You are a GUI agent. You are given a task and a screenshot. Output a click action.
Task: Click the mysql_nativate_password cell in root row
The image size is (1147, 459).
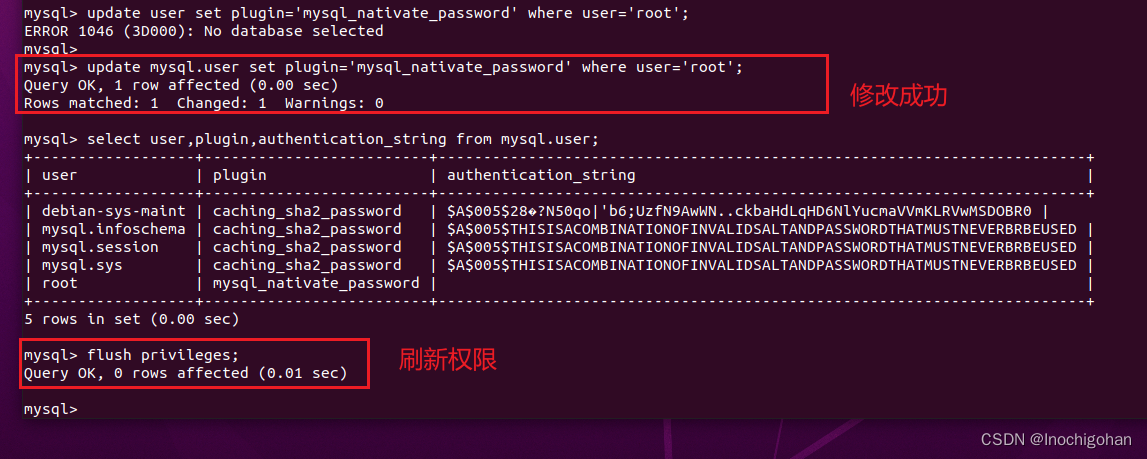(316, 283)
